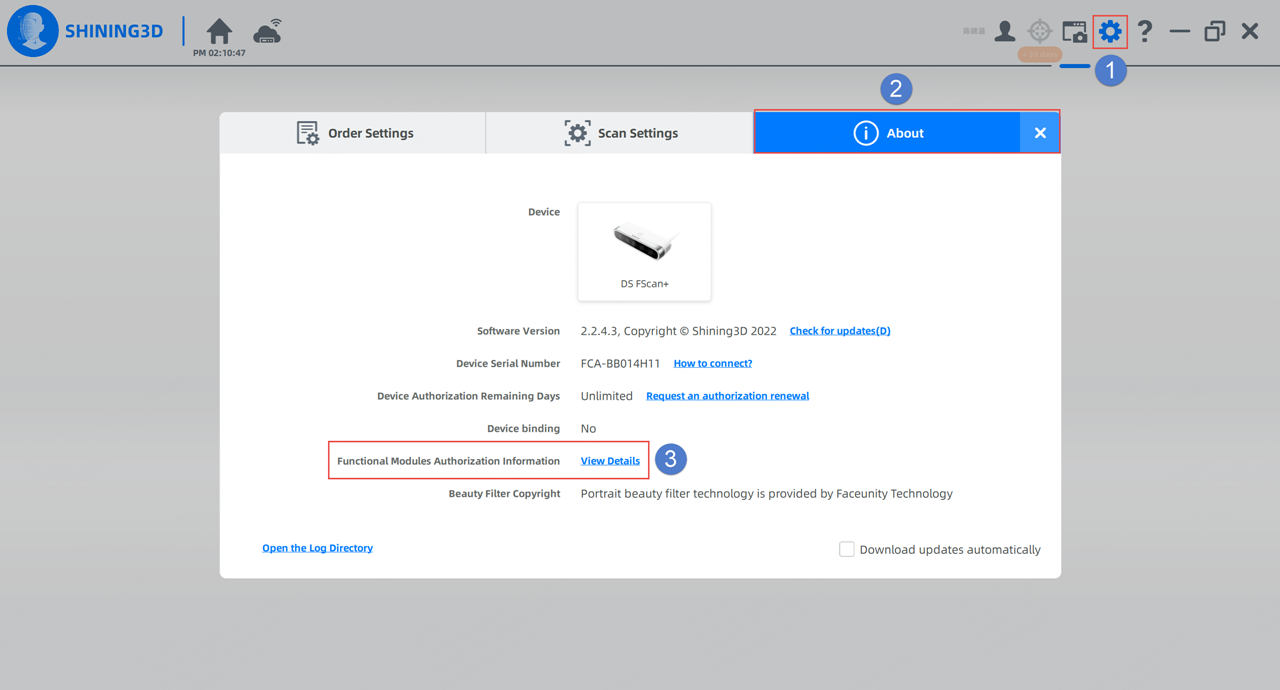Open the user account profile icon
The image size is (1280, 690).
point(1005,32)
